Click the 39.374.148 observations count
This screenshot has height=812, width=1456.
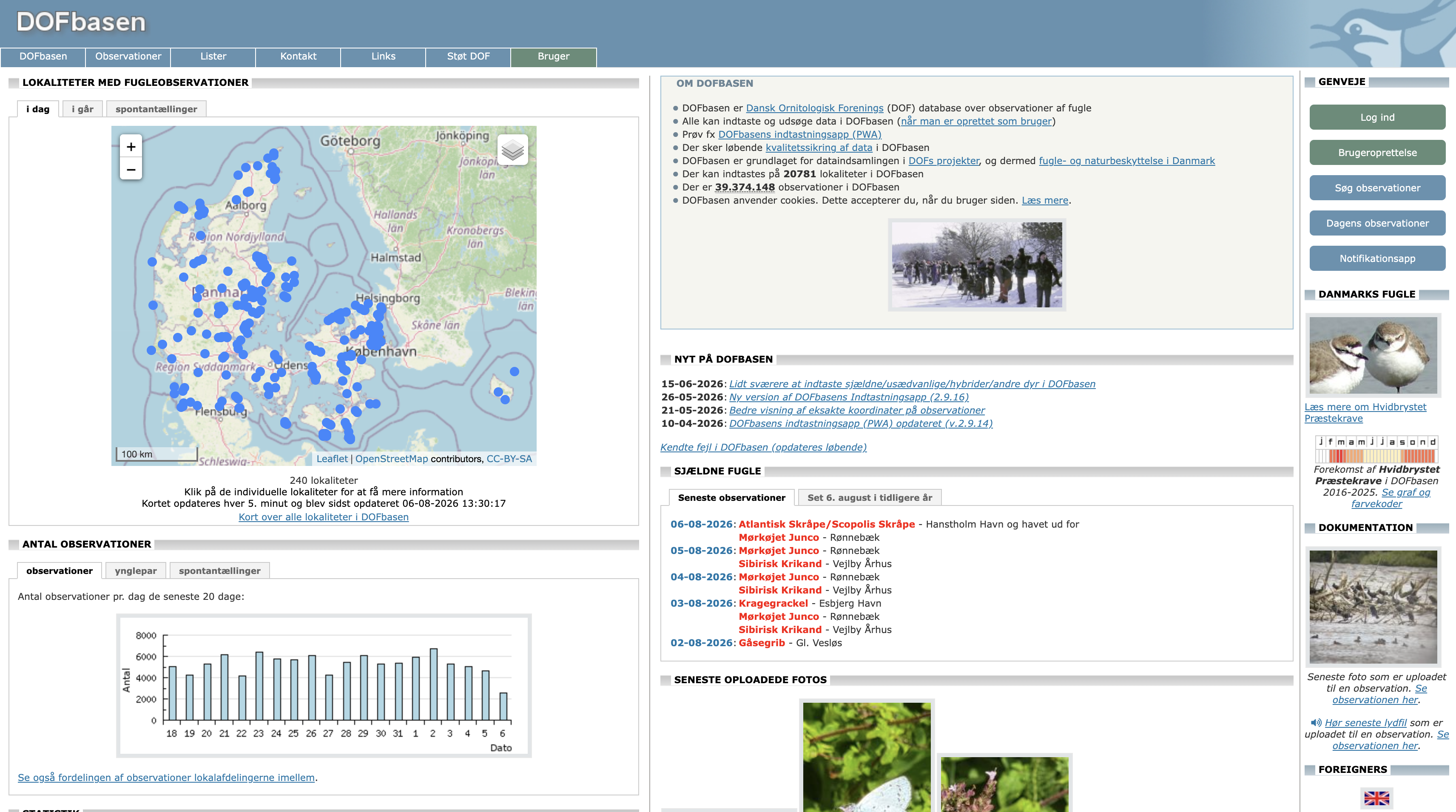click(x=745, y=187)
